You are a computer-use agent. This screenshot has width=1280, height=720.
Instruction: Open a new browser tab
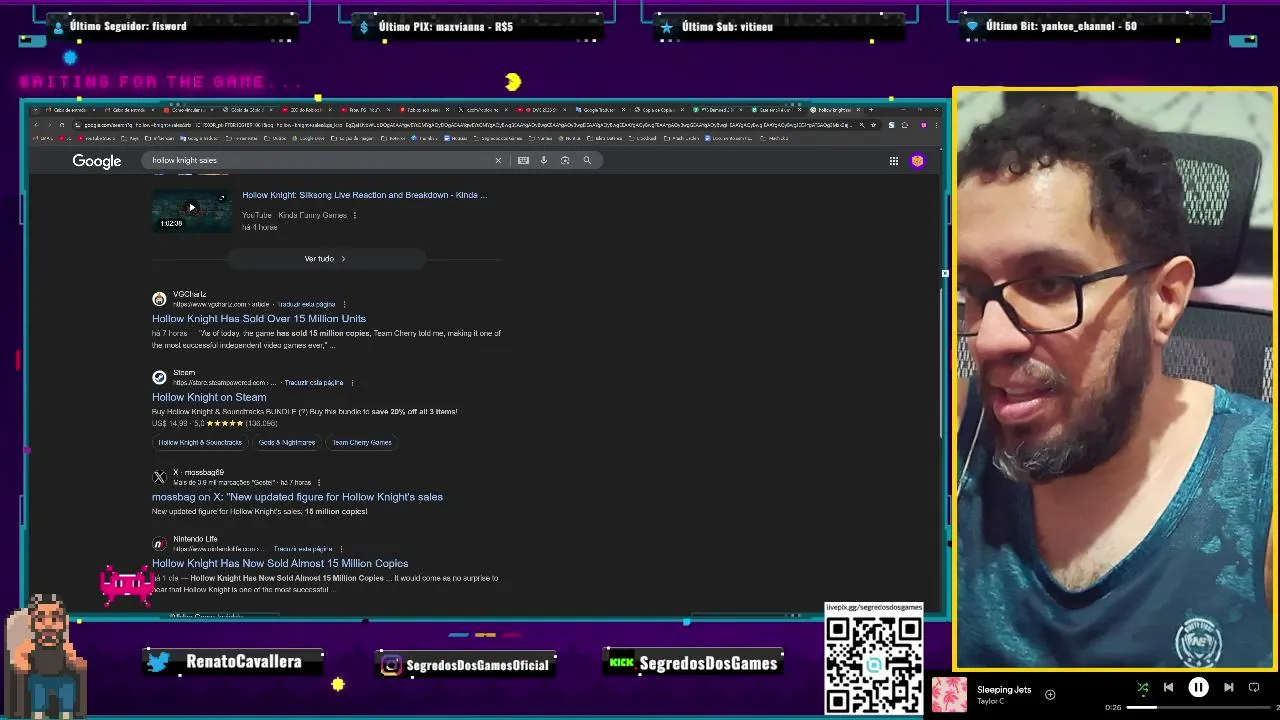(872, 109)
